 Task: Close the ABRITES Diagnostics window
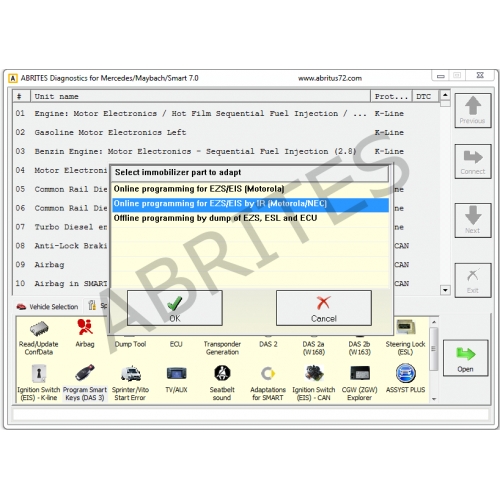pos(480,75)
